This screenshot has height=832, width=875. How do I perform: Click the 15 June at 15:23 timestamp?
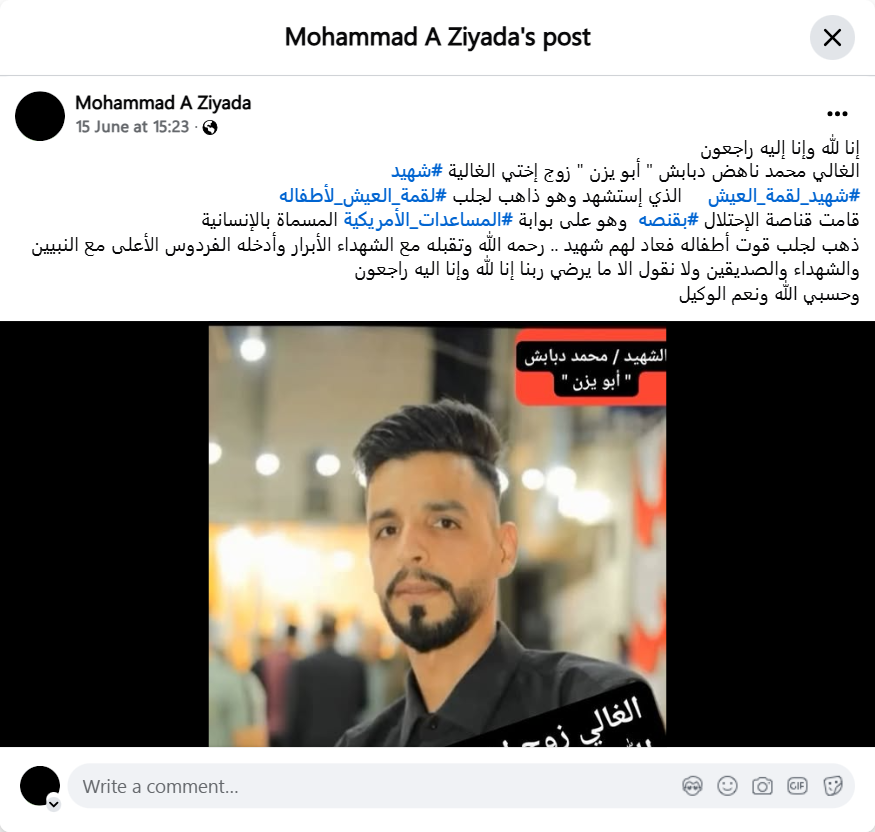[132, 127]
